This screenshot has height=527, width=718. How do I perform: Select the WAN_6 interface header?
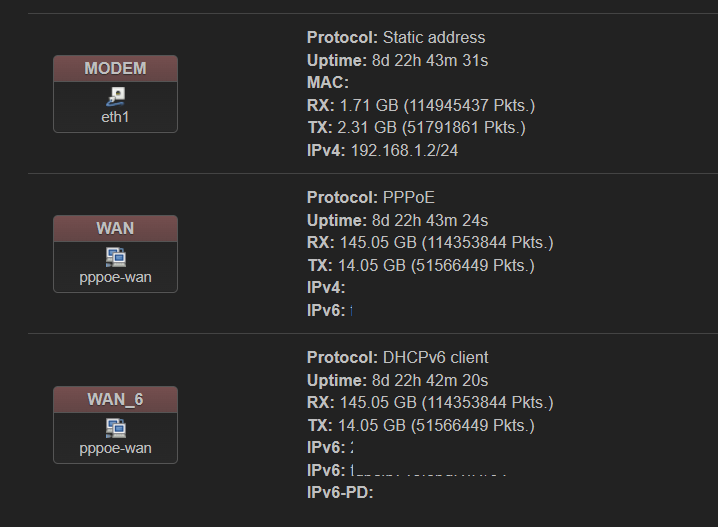pyautogui.click(x=115, y=400)
